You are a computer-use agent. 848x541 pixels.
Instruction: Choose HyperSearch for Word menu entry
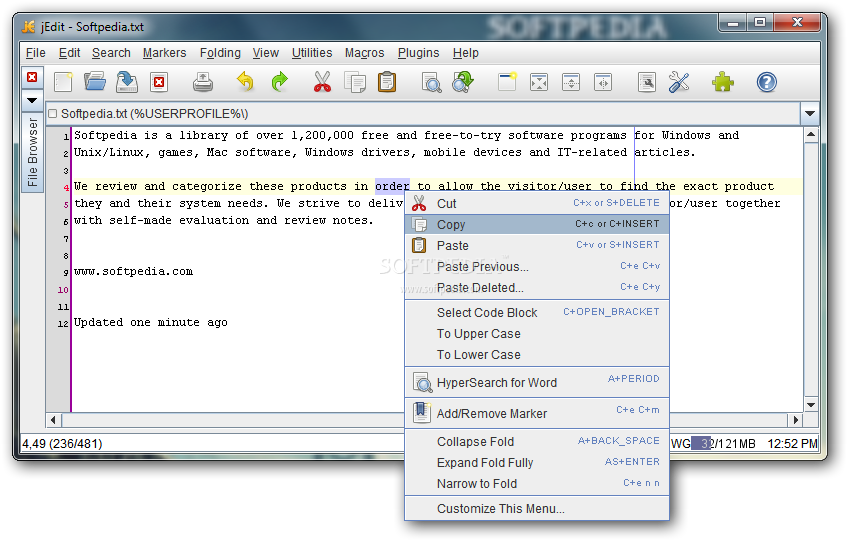pos(537,382)
